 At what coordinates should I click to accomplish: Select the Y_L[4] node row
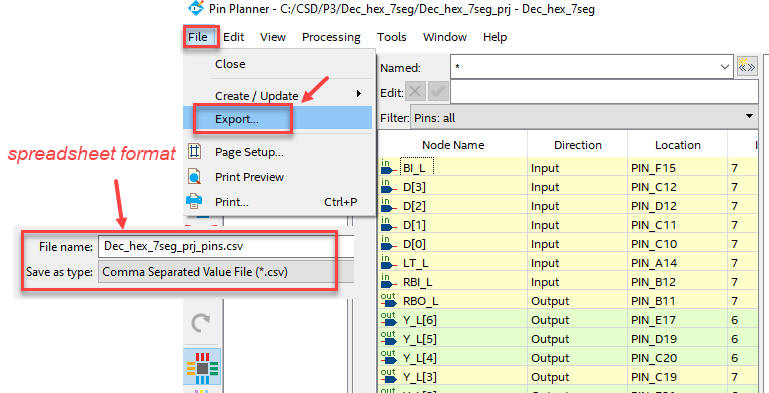568,358
